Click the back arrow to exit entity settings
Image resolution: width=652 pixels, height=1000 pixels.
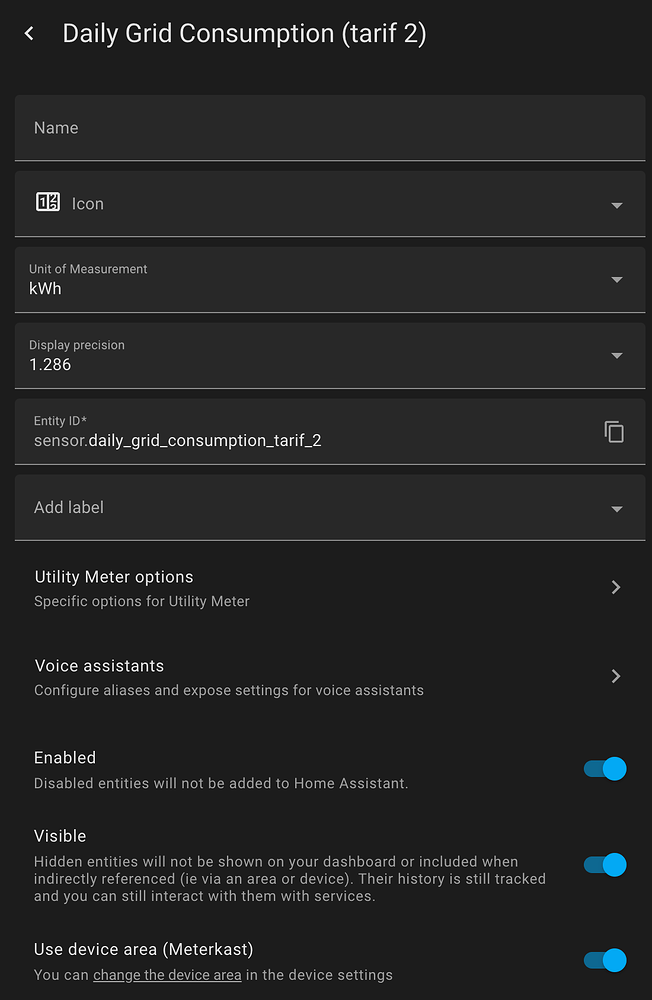click(x=28, y=33)
